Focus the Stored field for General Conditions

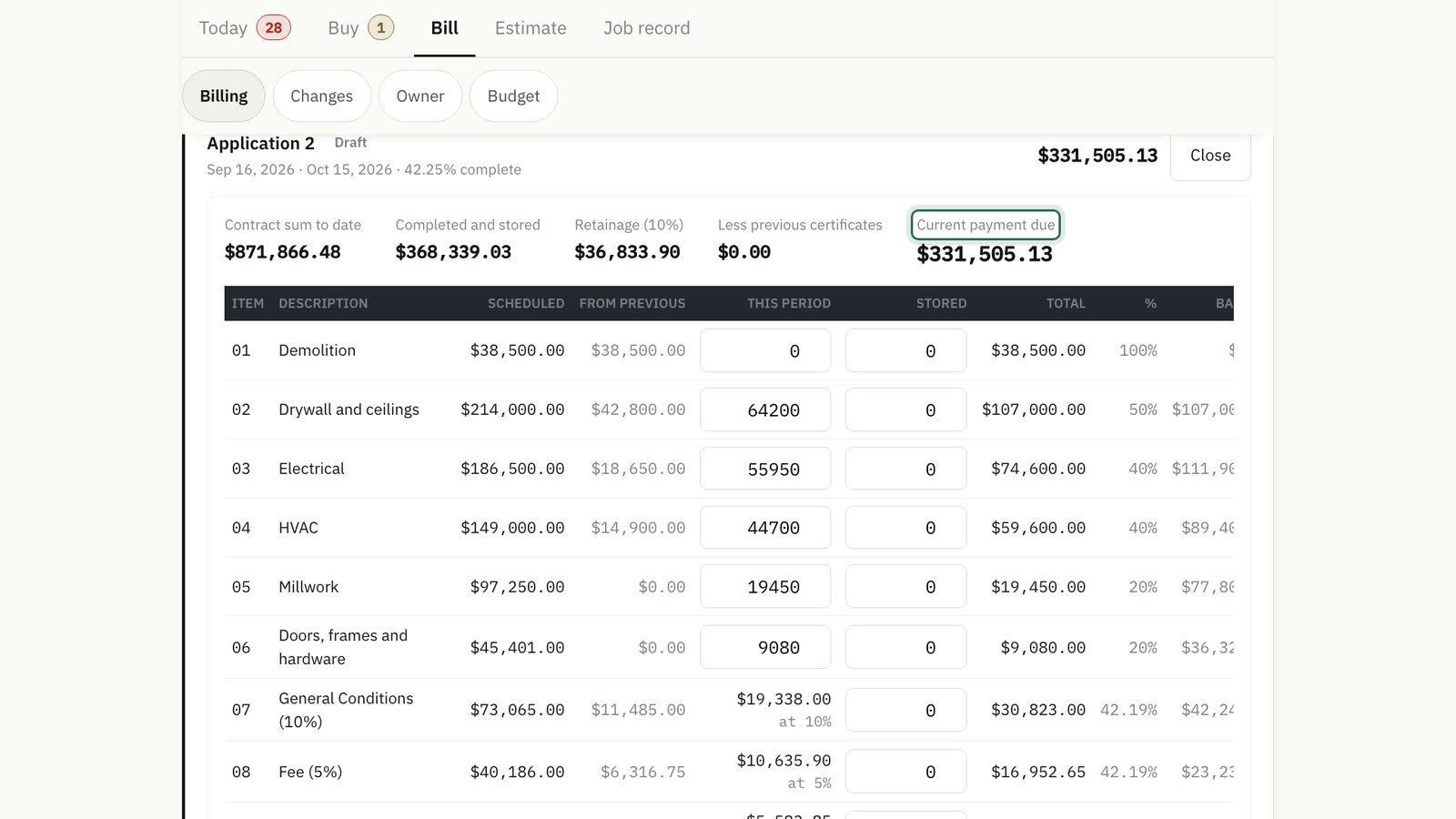[x=905, y=710]
